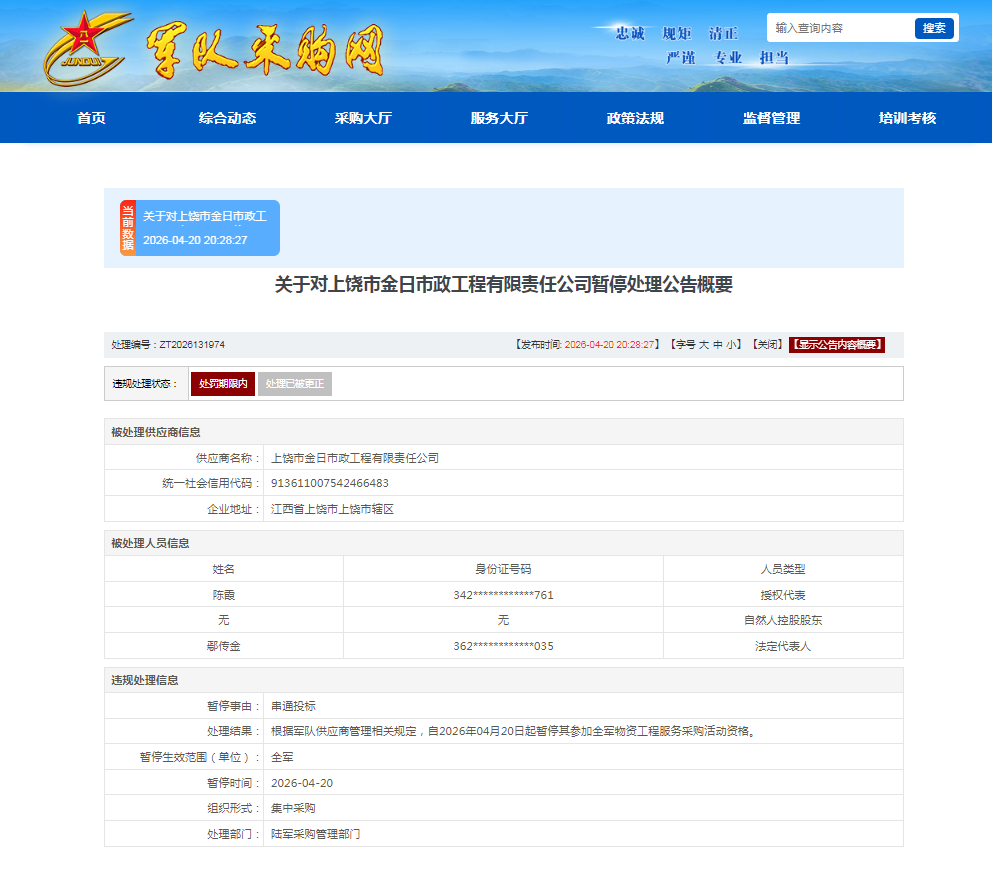The height and width of the screenshot is (880, 992).
Task: Click 显示公告内容概要 button
Action: pyautogui.click(x=837, y=345)
